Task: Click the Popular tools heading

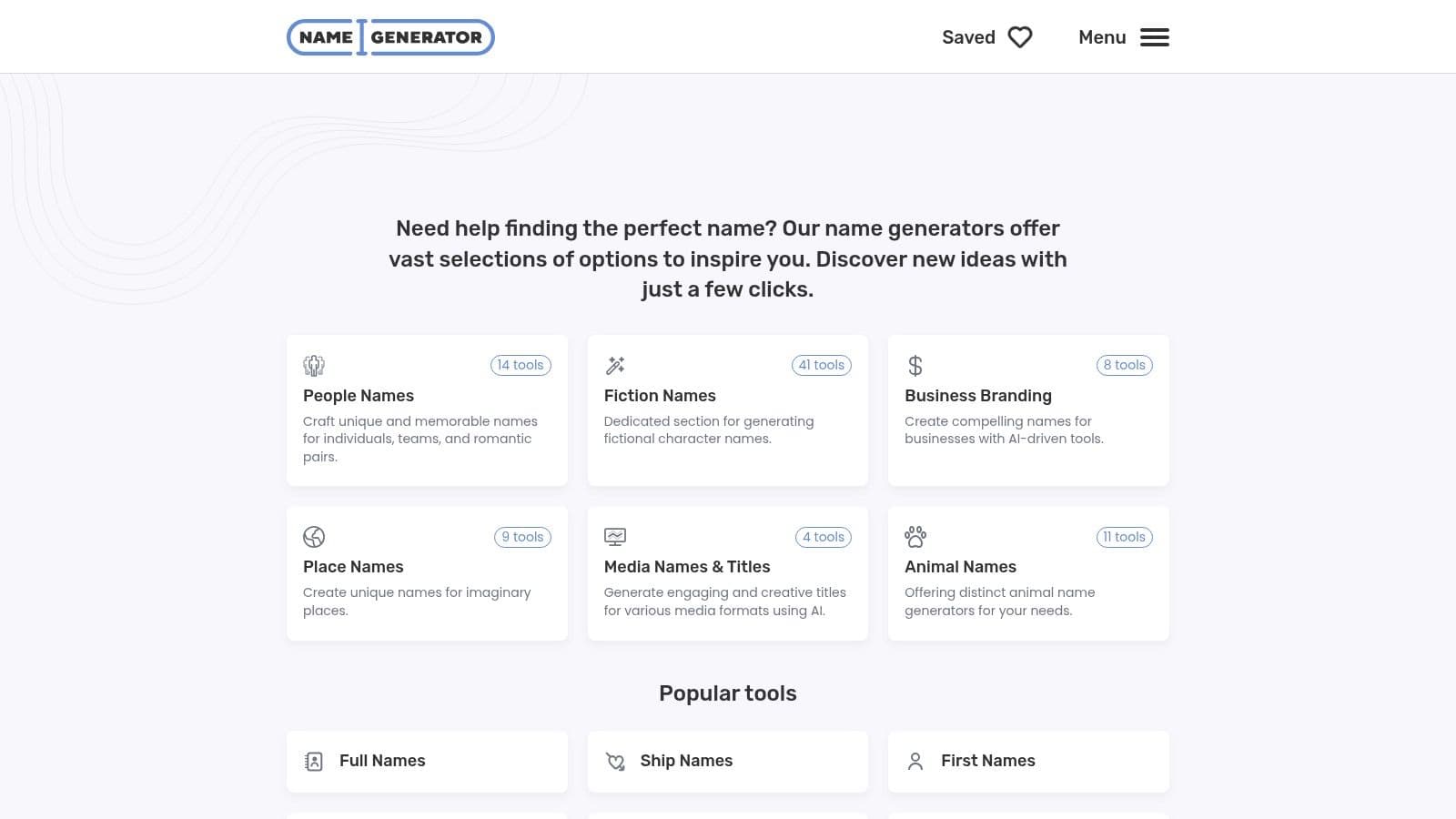Action: [728, 693]
